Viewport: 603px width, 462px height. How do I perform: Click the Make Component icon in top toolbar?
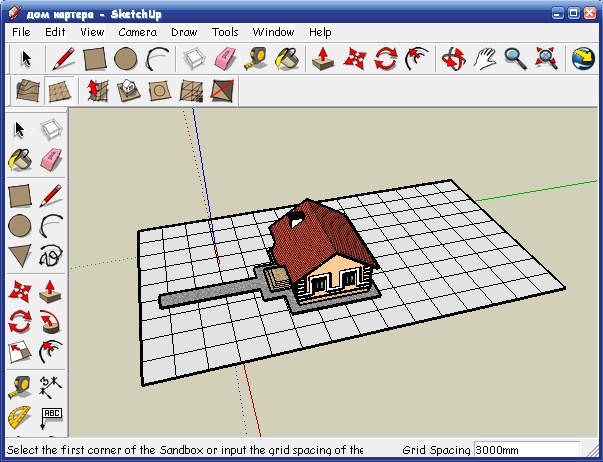pyautogui.click(x=195, y=58)
